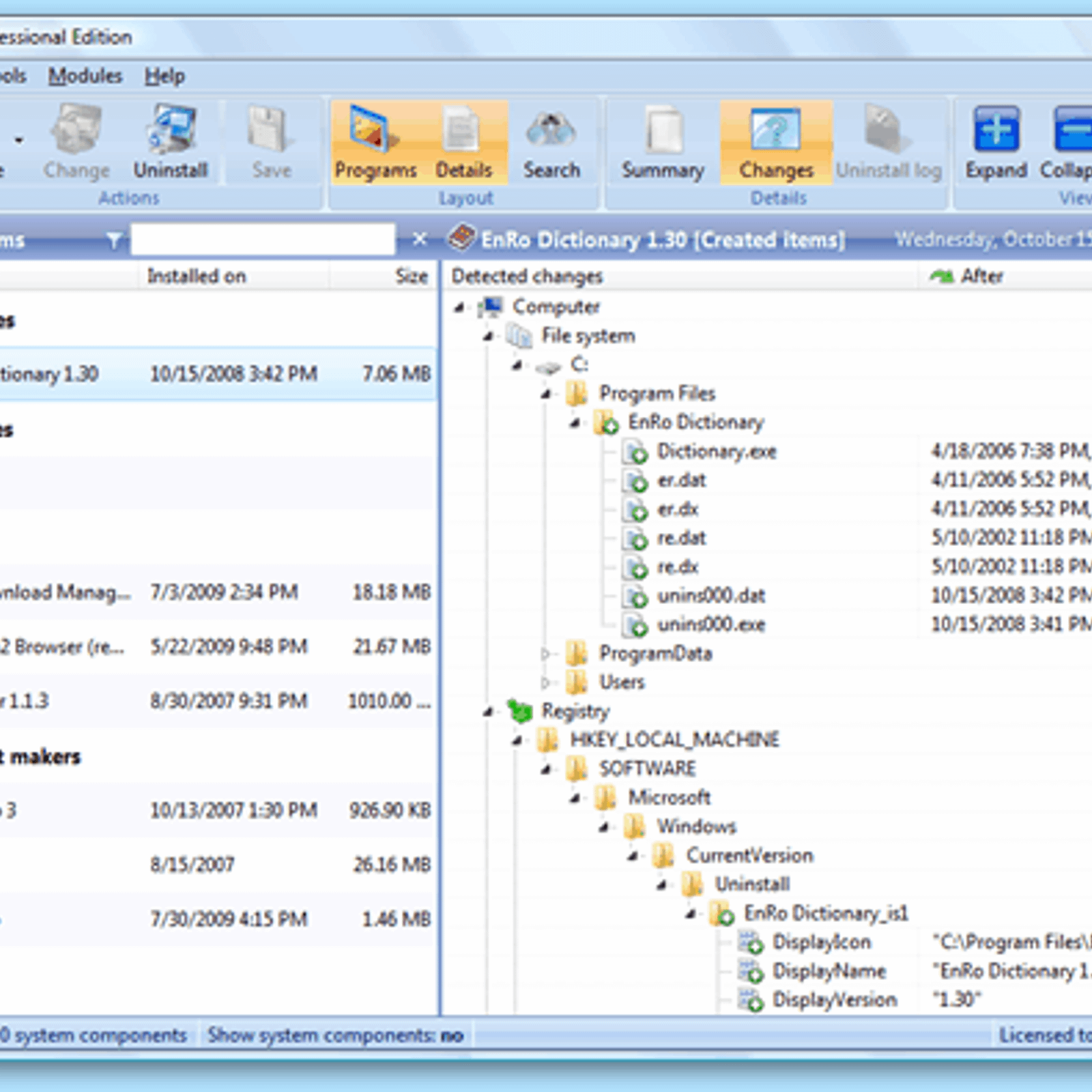Viewport: 1092px width, 1092px height.
Task: Select the unins000.dat file icon
Action: coord(635,596)
